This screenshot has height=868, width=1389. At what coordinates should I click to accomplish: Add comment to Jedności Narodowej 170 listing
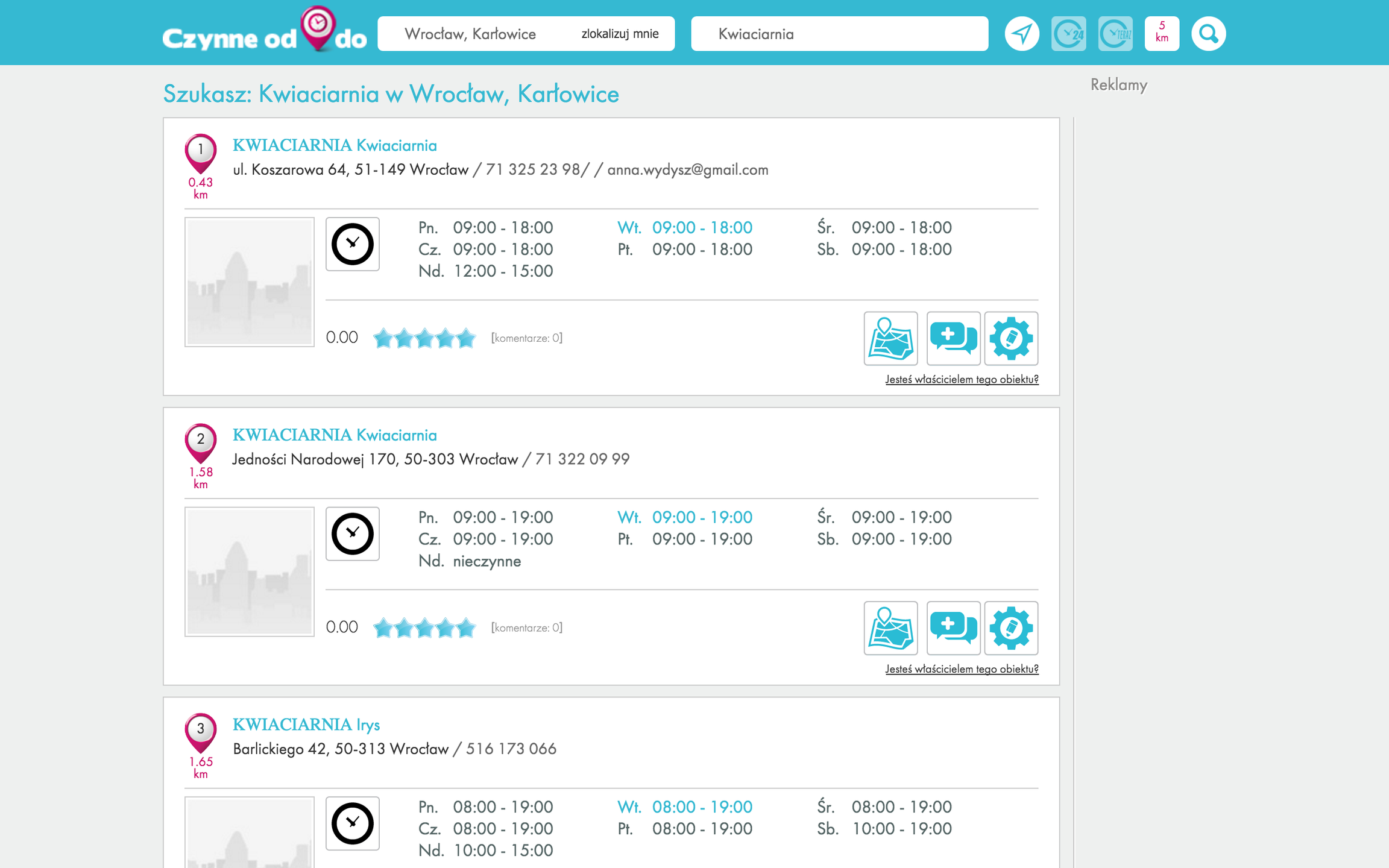tap(953, 628)
